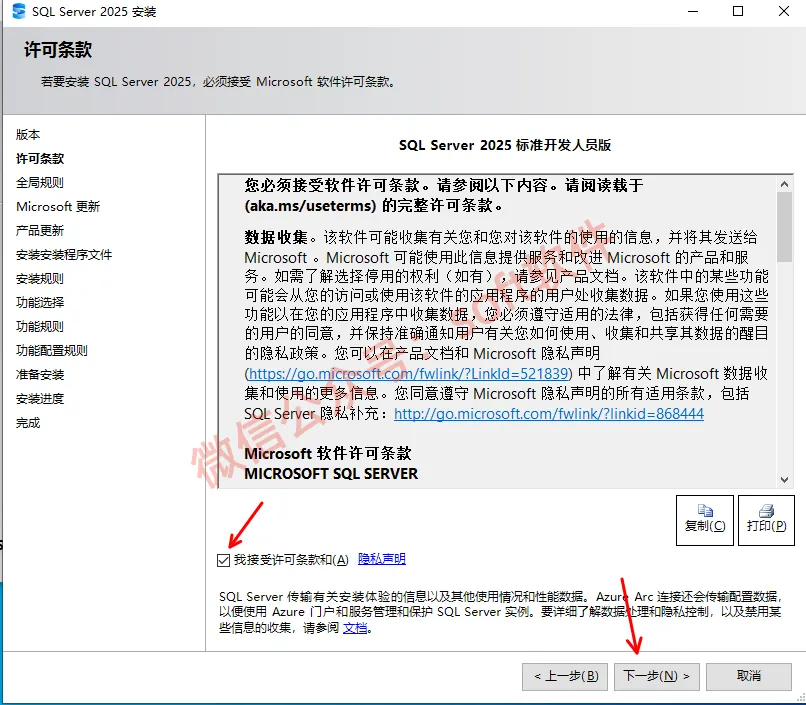Click the license text scrollbar thumb

pyautogui.click(x=784, y=227)
